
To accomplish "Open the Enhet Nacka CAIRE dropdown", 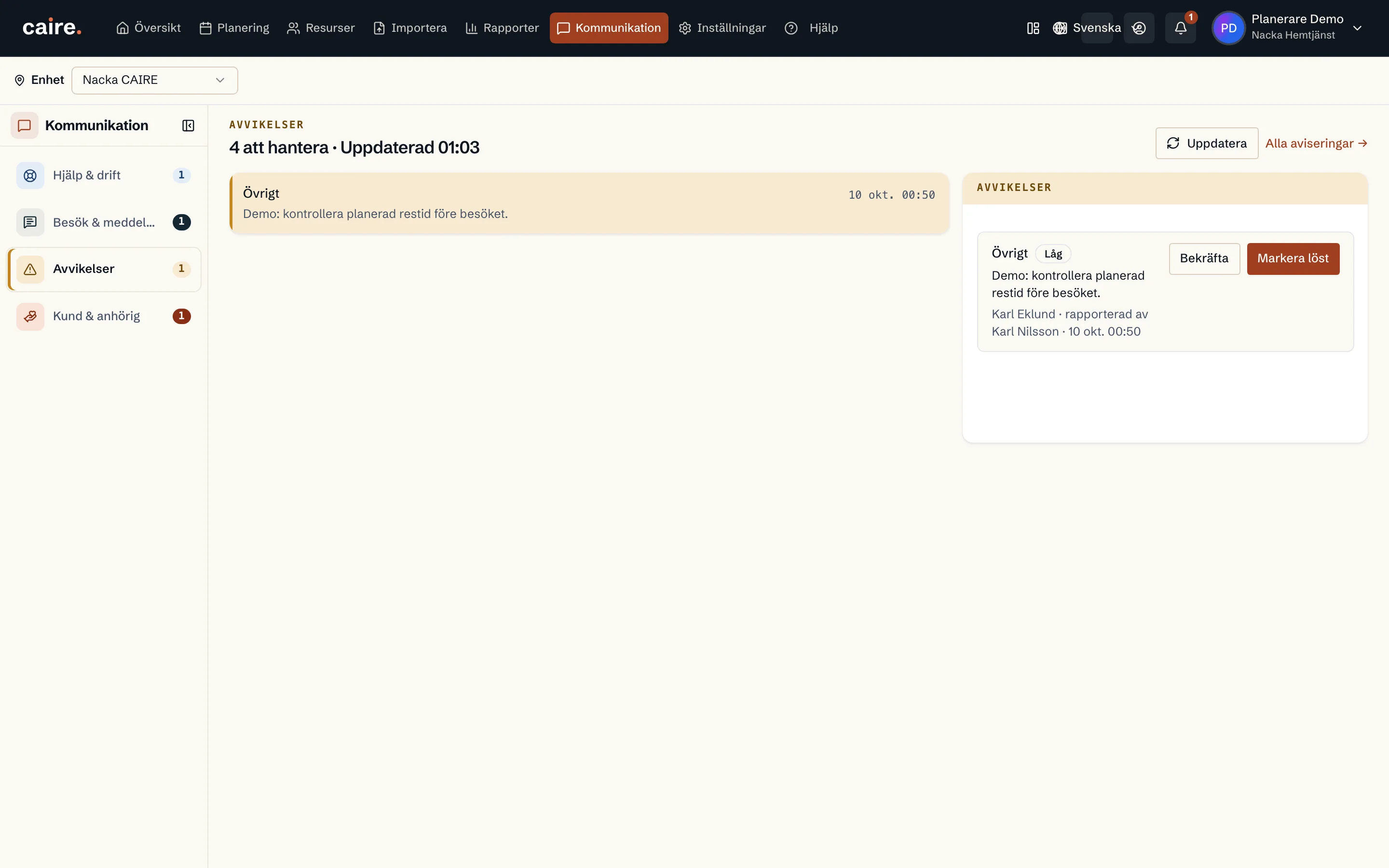I will (154, 81).
